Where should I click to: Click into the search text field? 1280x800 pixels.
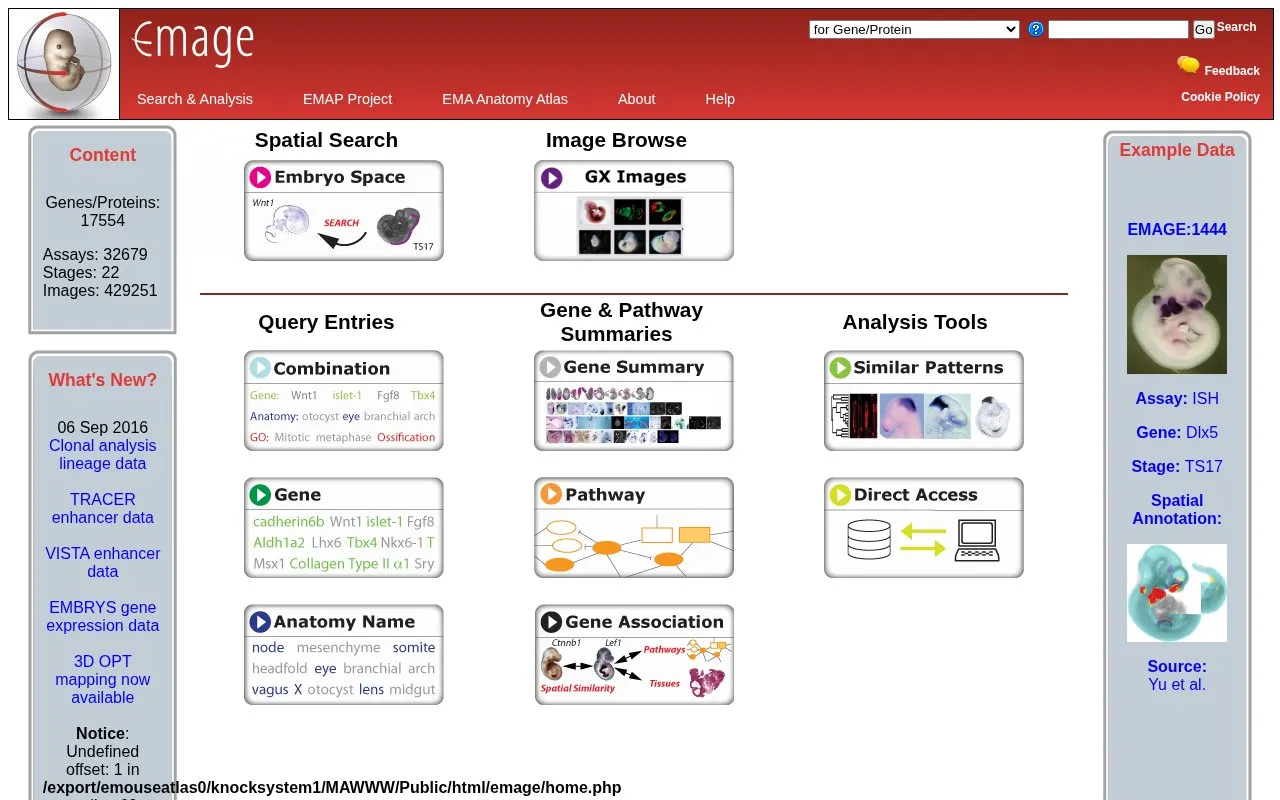(1118, 29)
